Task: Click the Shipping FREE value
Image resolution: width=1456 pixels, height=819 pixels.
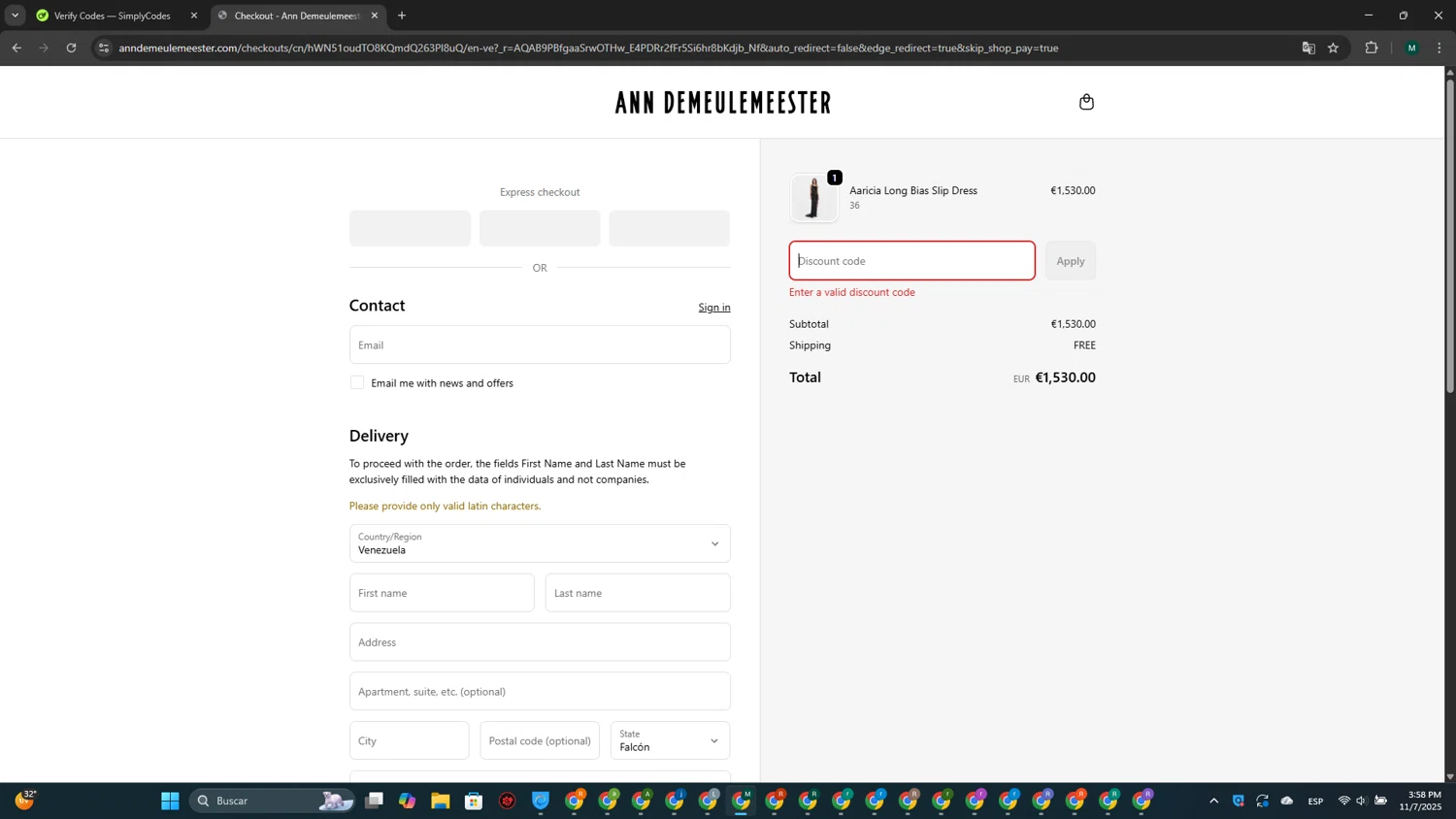Action: [x=1084, y=345]
